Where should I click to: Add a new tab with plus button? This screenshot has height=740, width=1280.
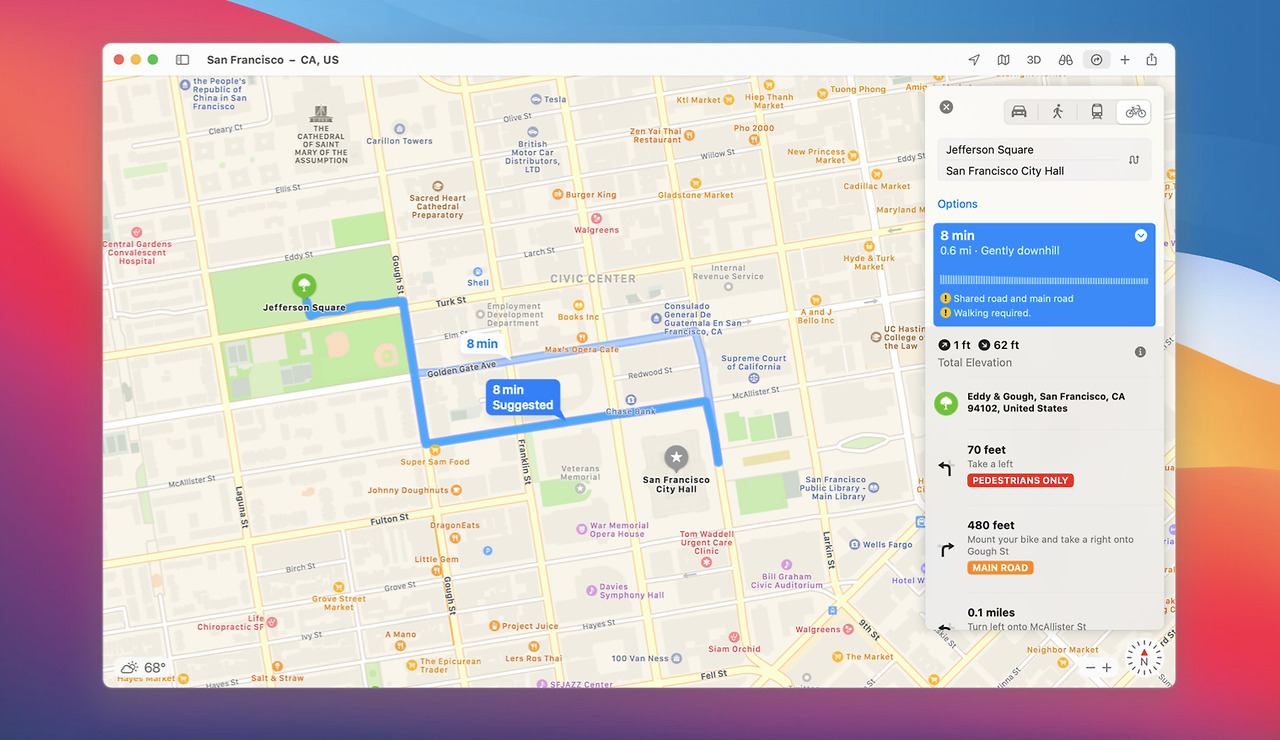(x=1125, y=60)
